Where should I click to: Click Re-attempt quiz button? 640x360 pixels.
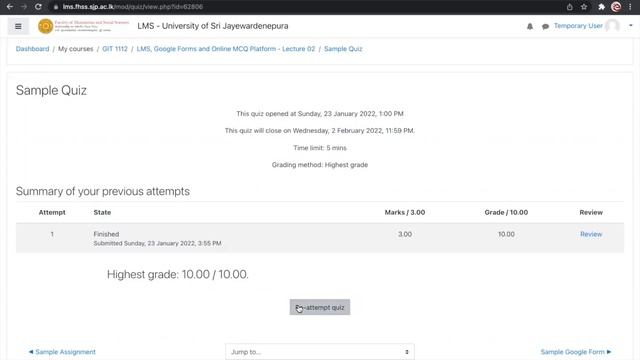coord(320,307)
